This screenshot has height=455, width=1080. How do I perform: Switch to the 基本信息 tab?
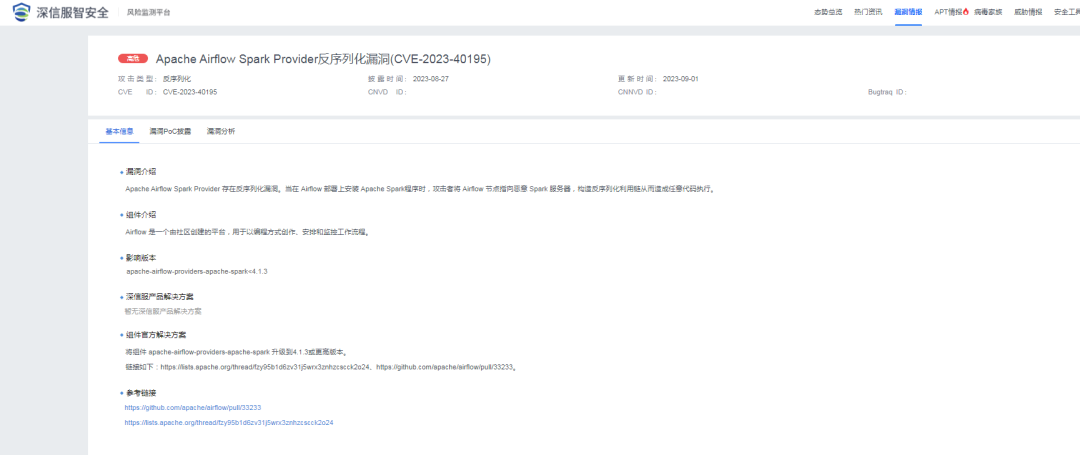(x=119, y=131)
